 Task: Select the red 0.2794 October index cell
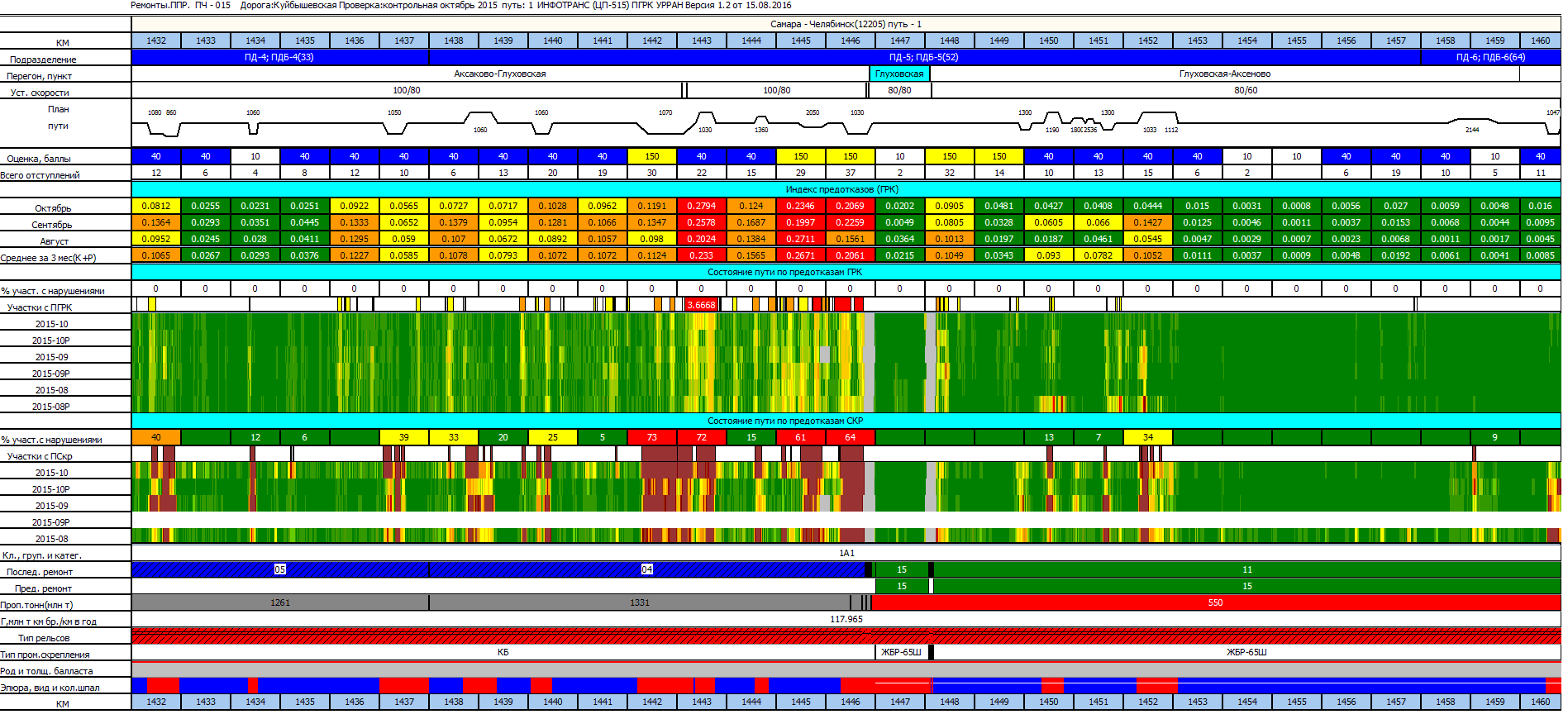701,206
